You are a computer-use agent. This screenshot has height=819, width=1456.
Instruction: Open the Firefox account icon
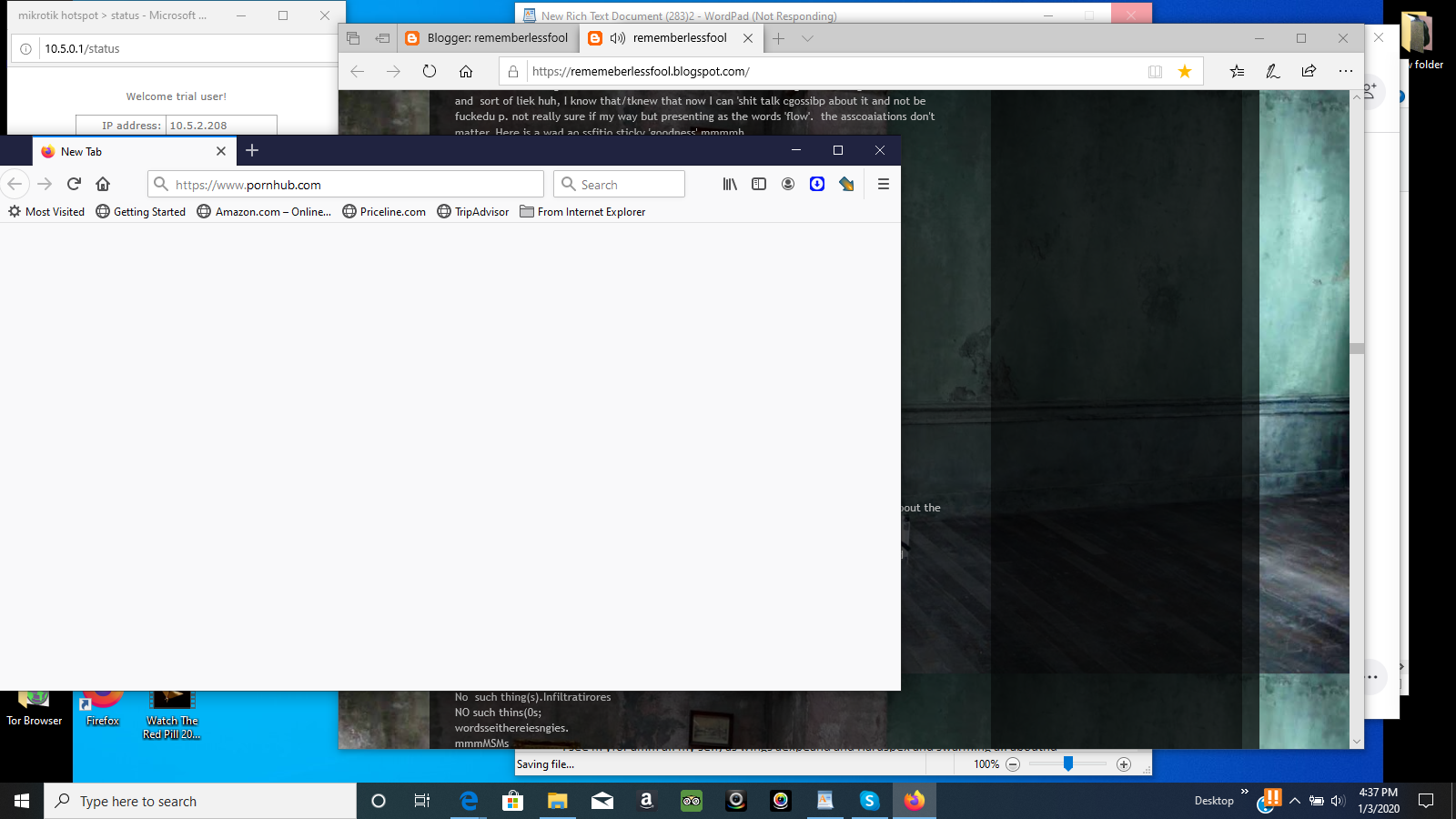[x=788, y=184]
